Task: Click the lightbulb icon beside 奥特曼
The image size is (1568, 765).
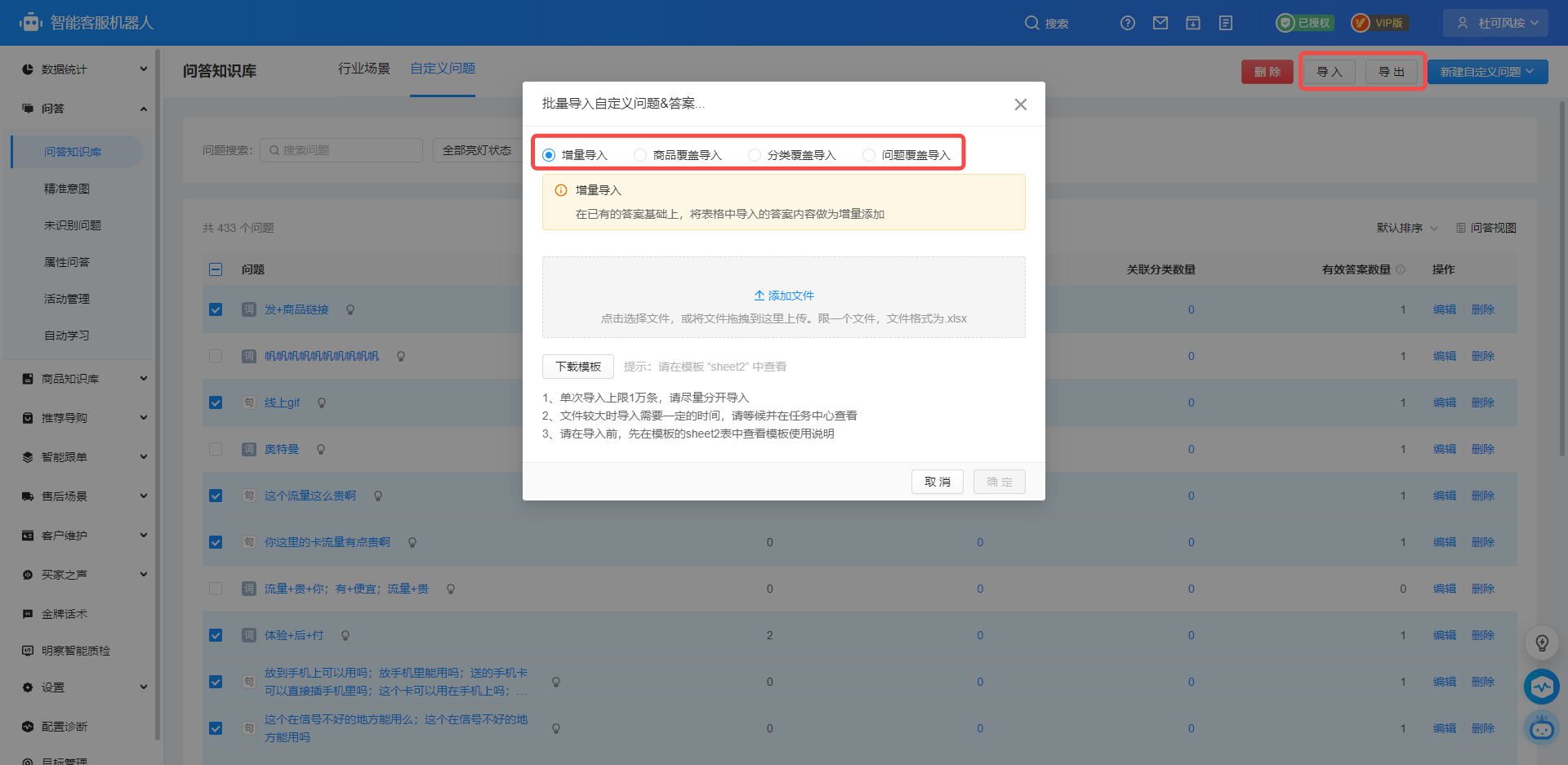Action: [x=321, y=449]
